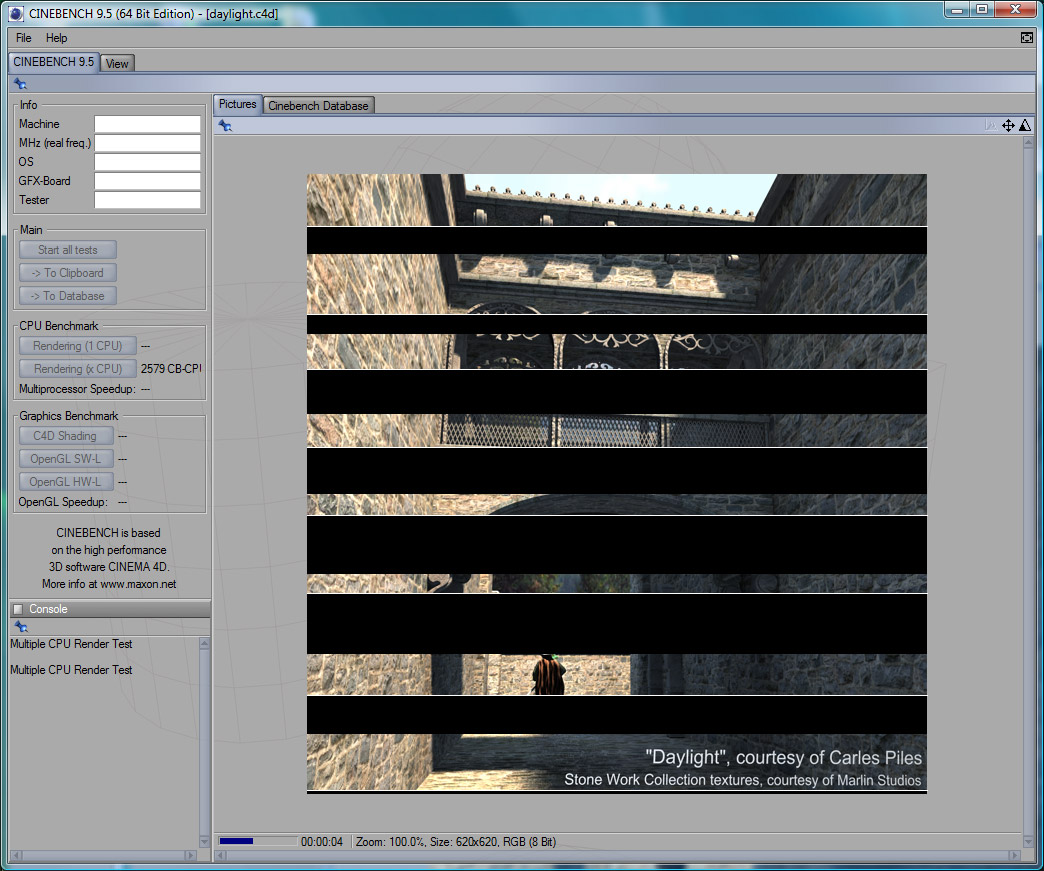Click the pin icon in the Pictures panel
Screen dimensions: 1044x871
pyautogui.click(x=225, y=126)
